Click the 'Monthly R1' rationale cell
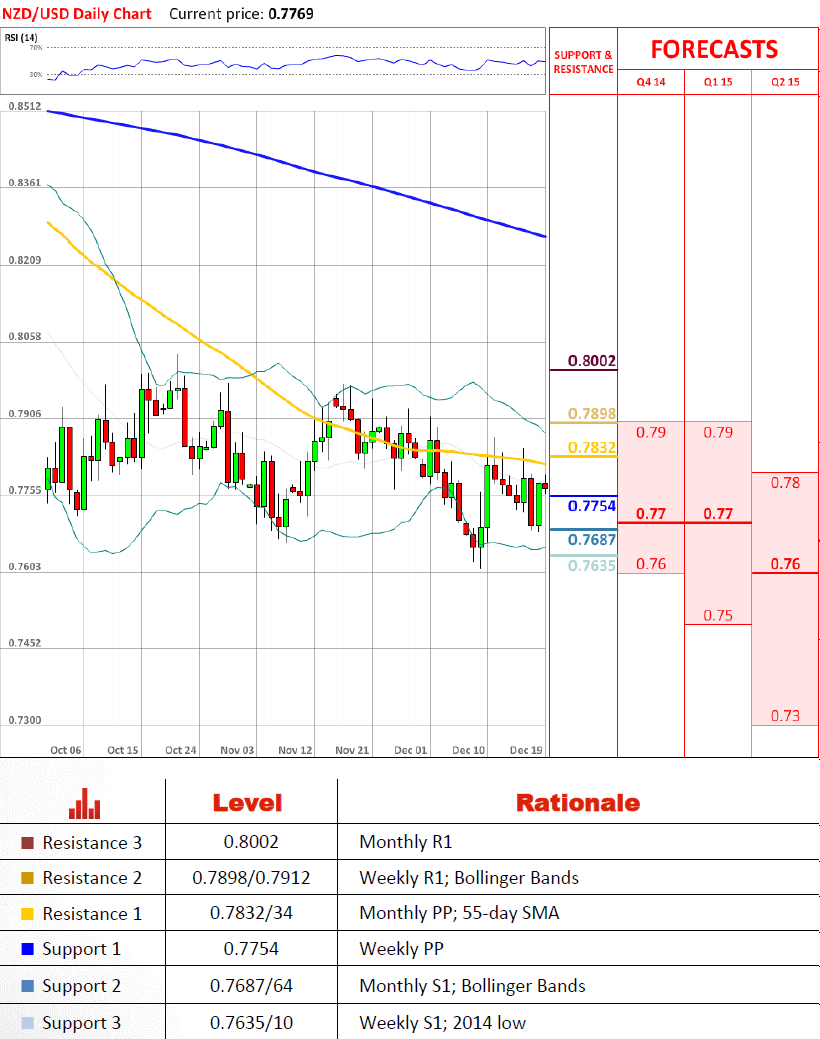Image resolution: width=820 pixels, height=1039 pixels. (x=406, y=842)
